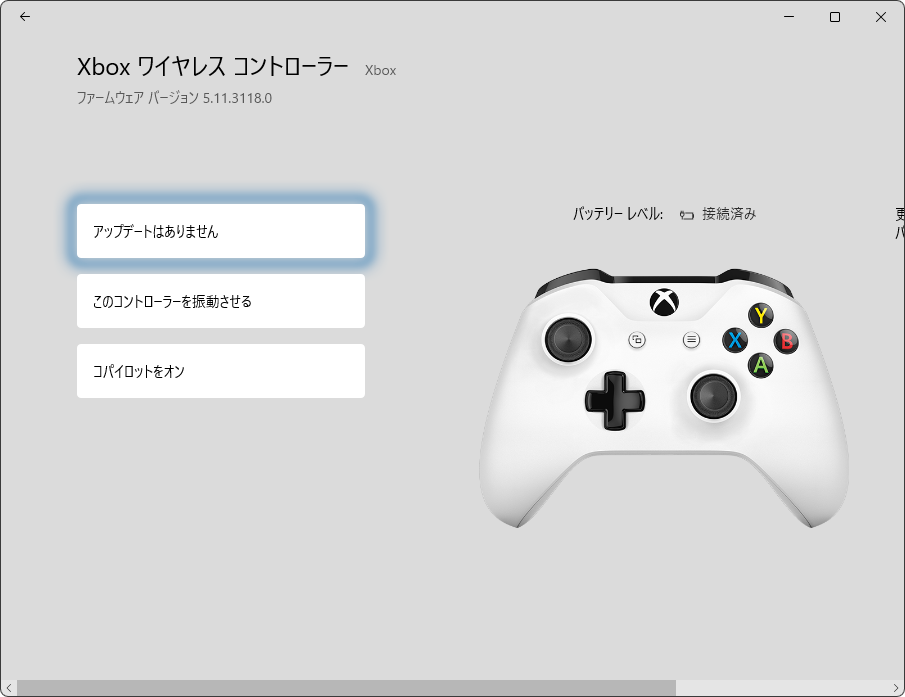Click the battery connected icon

click(686, 215)
